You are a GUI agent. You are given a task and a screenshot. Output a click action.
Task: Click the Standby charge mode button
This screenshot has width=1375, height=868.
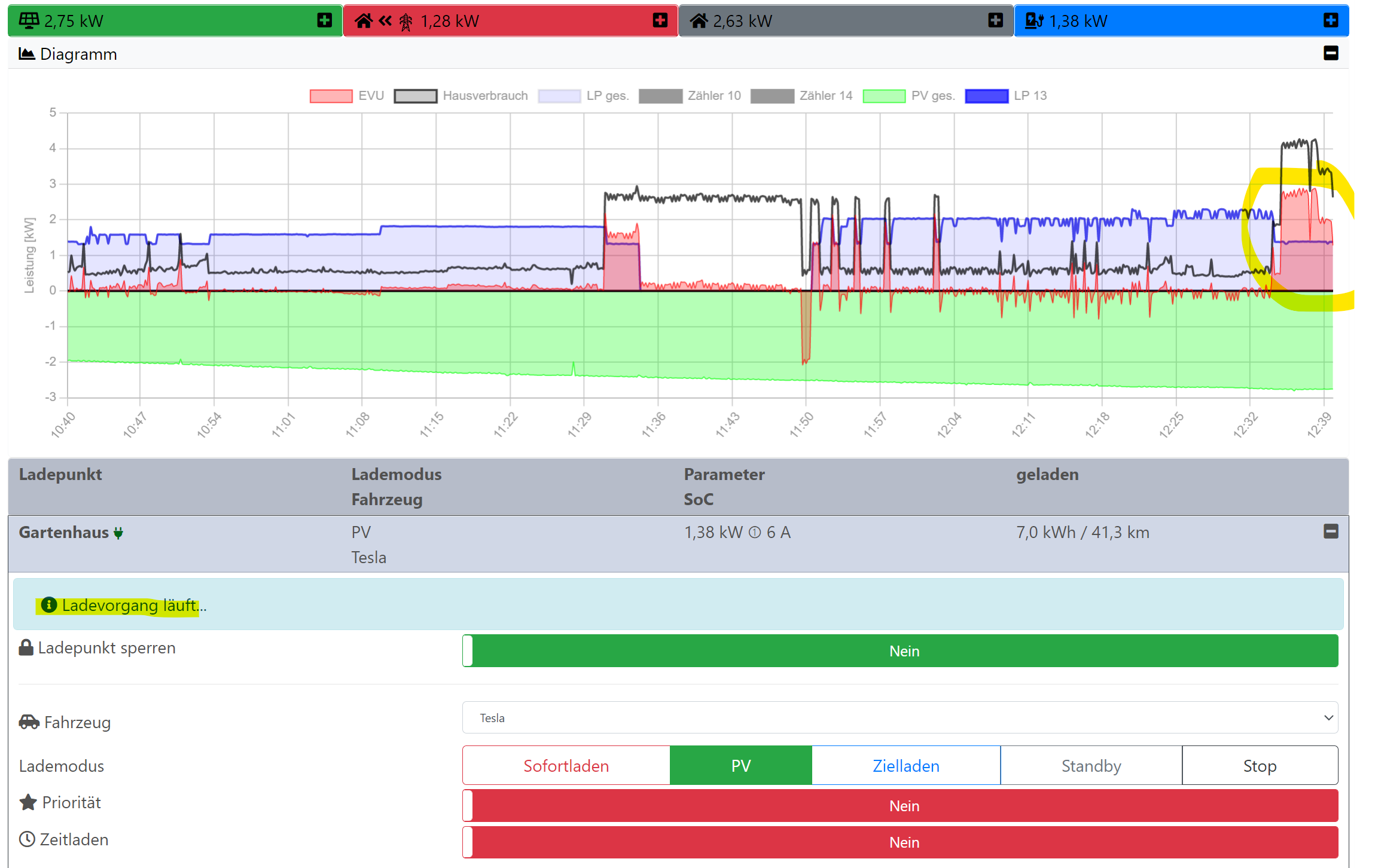point(1091,766)
